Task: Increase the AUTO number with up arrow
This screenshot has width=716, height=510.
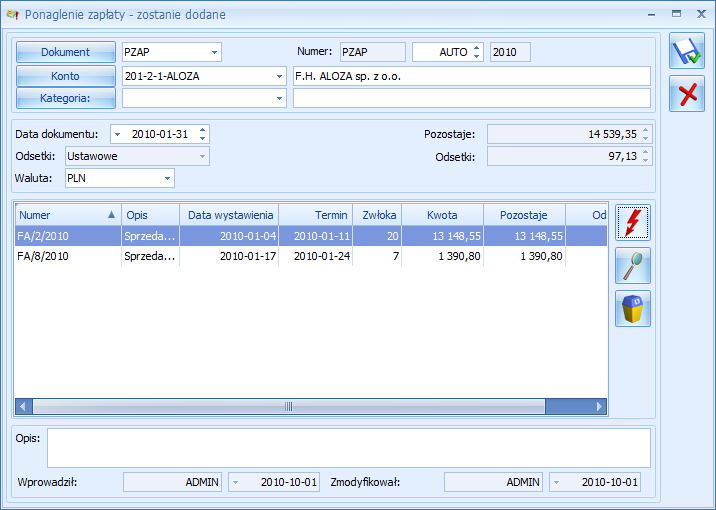Action: (476, 48)
